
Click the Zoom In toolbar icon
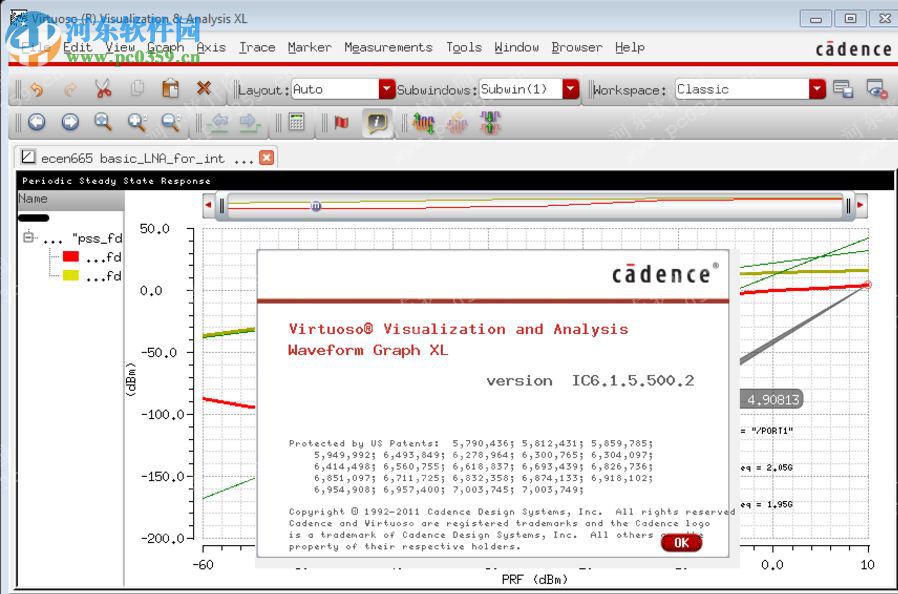[134, 123]
